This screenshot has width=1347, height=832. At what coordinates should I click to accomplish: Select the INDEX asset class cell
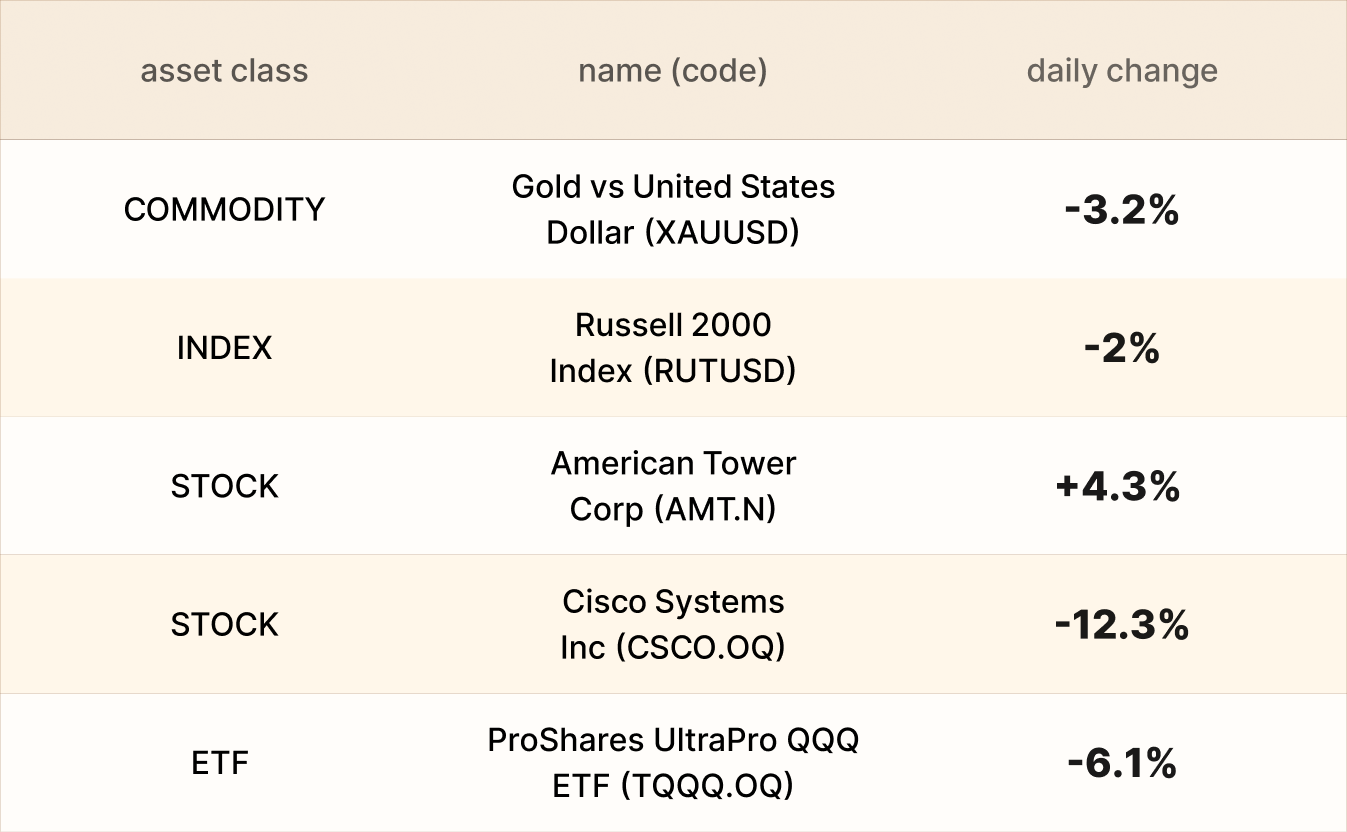tap(224, 348)
